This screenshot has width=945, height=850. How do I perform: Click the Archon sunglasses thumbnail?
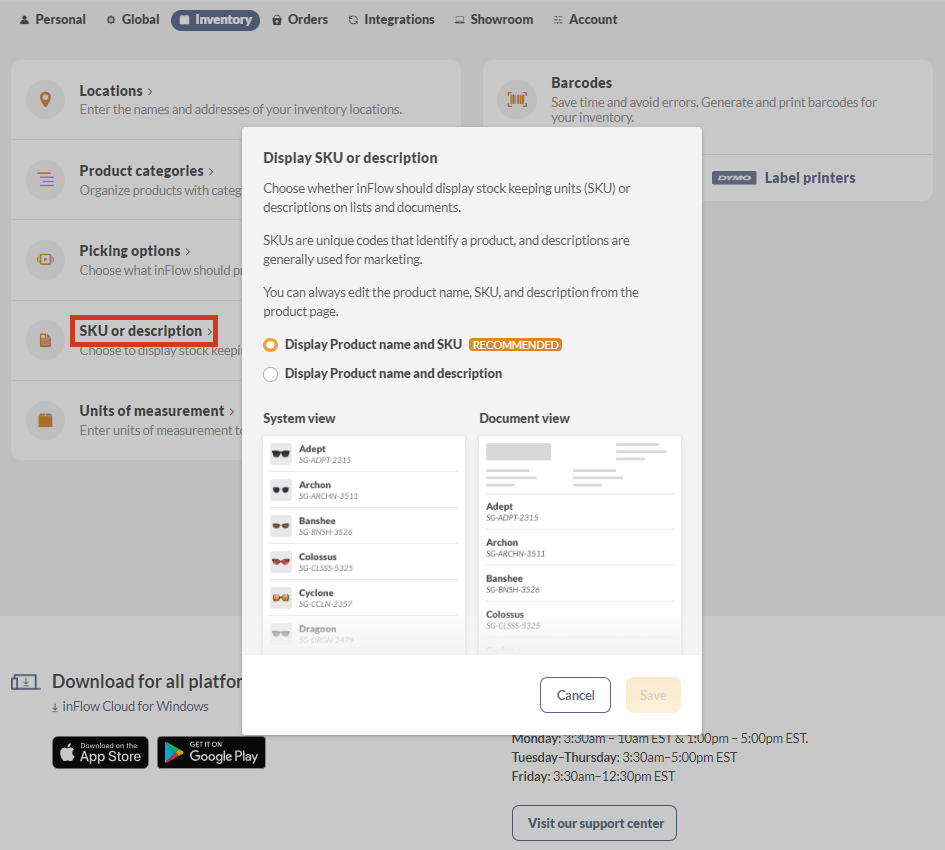click(x=281, y=490)
